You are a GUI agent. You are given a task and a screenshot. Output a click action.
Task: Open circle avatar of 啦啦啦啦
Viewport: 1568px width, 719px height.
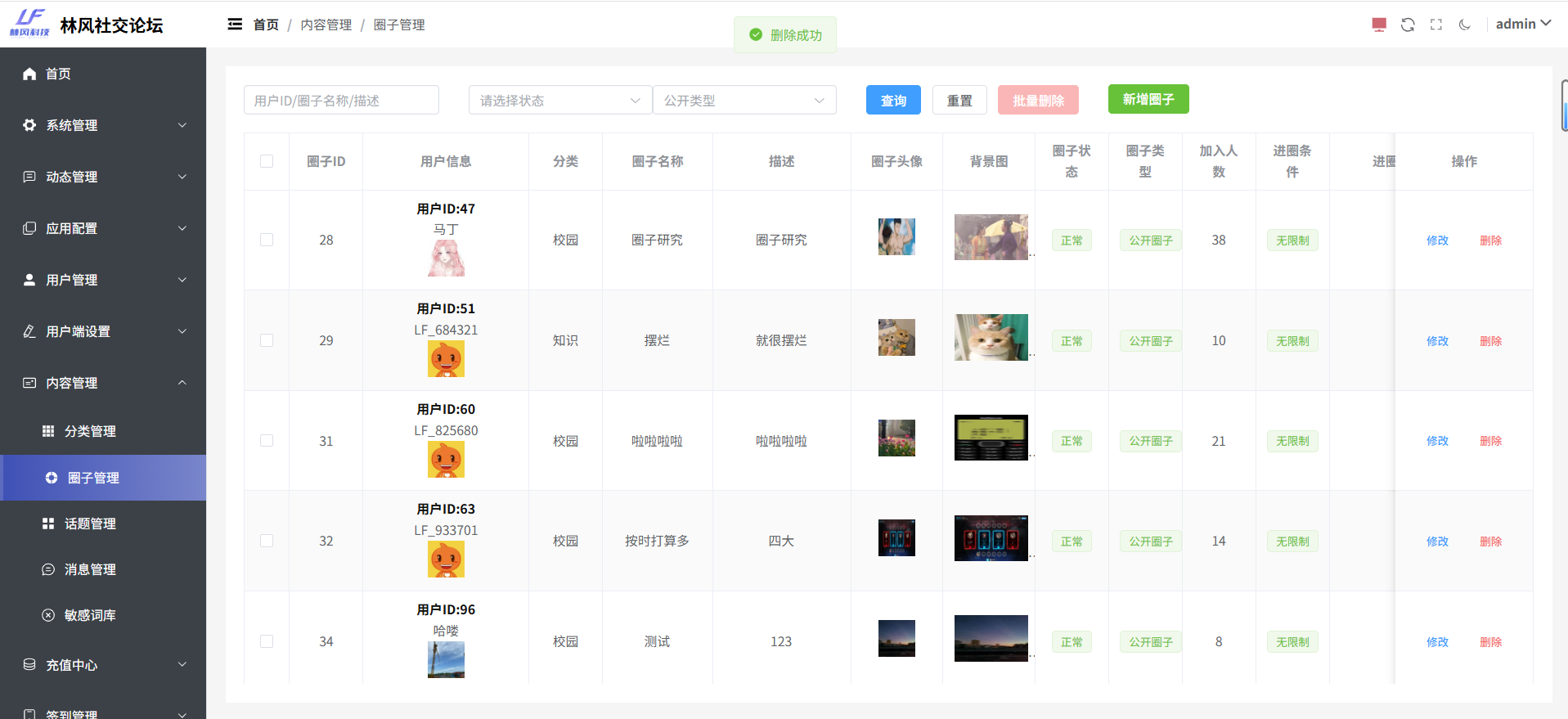click(x=896, y=438)
